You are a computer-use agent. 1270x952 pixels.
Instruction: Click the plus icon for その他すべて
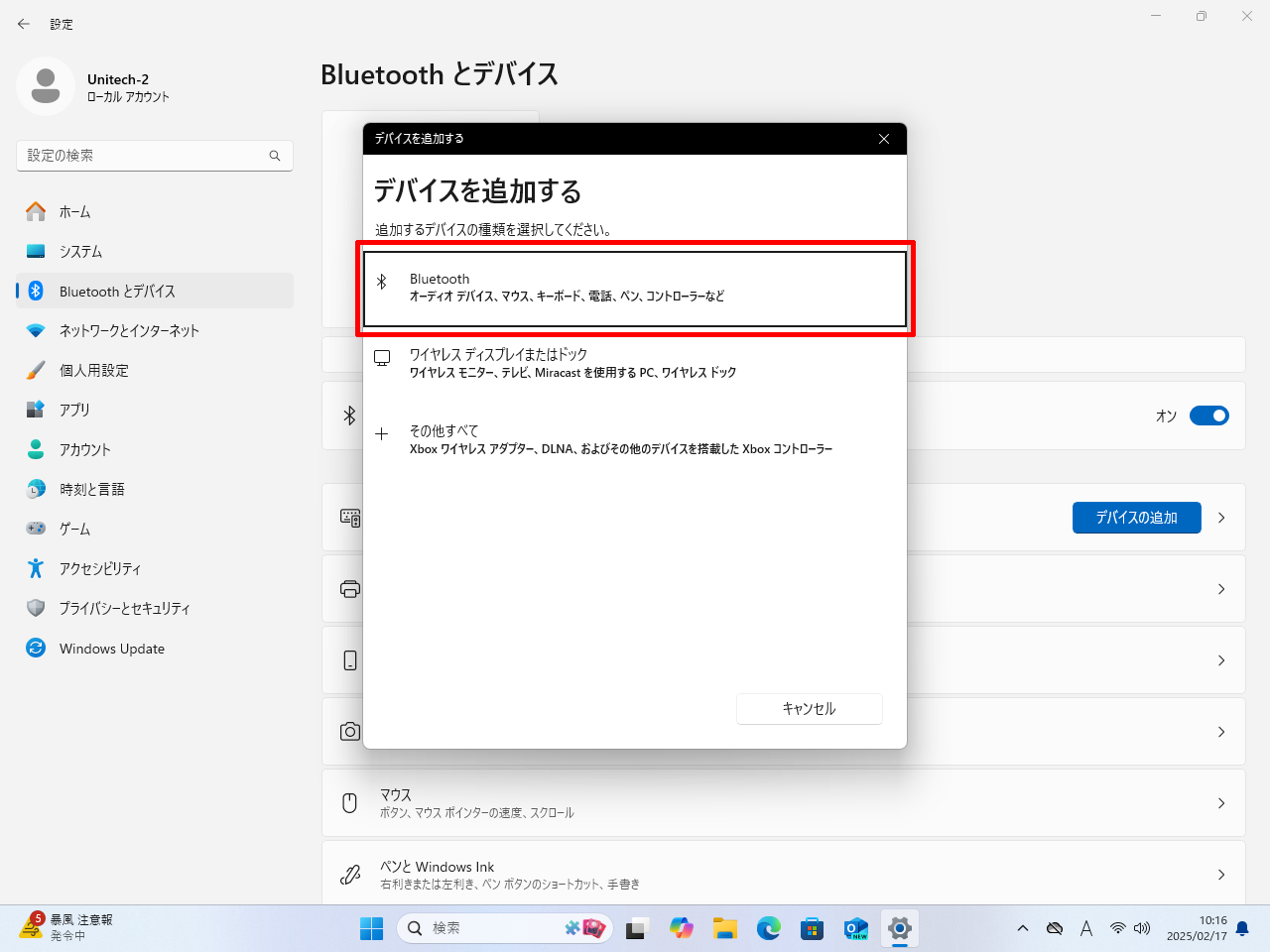click(382, 433)
